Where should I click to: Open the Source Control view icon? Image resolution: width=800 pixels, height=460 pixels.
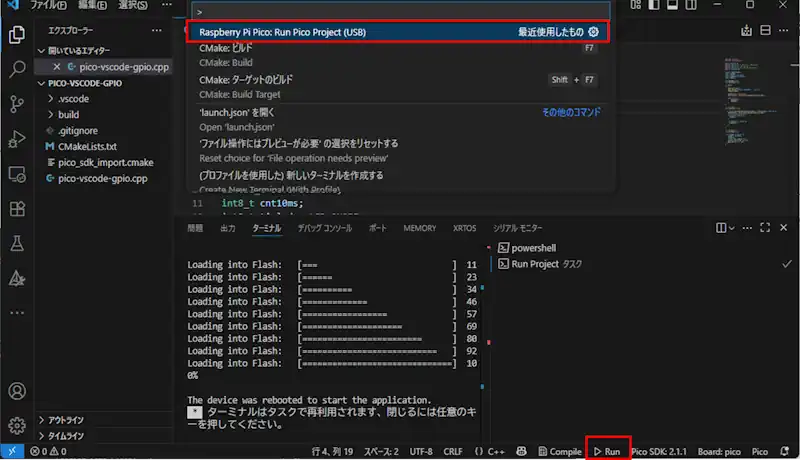(17, 104)
